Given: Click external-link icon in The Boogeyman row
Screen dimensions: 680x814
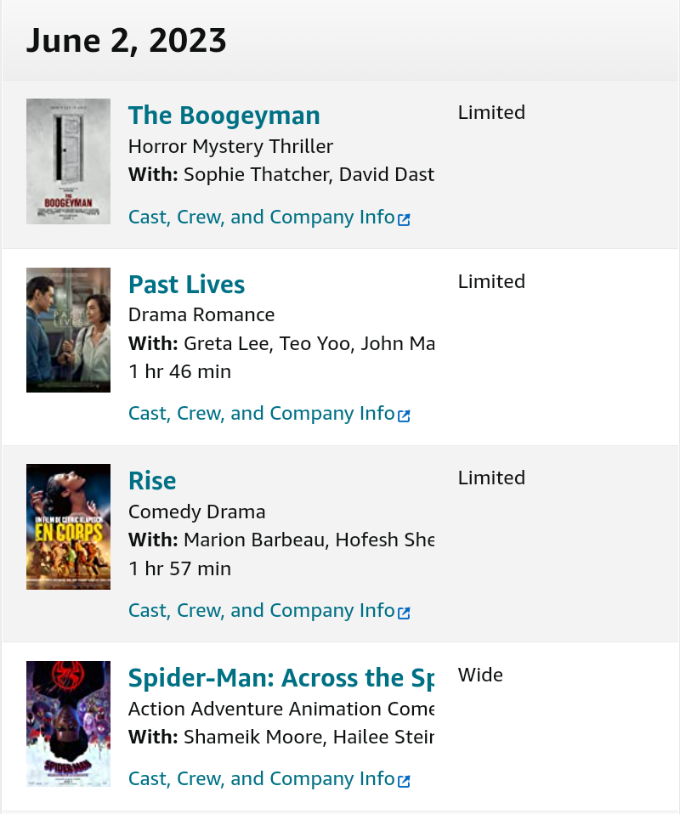Looking at the screenshot, I should click(404, 219).
